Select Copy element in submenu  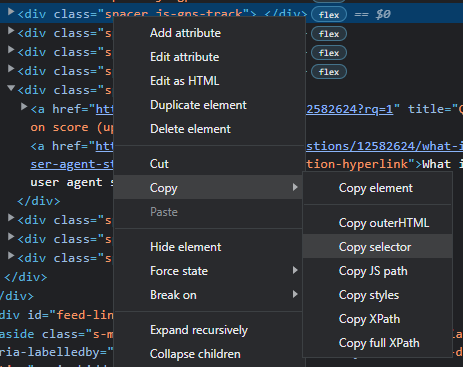coord(378,188)
